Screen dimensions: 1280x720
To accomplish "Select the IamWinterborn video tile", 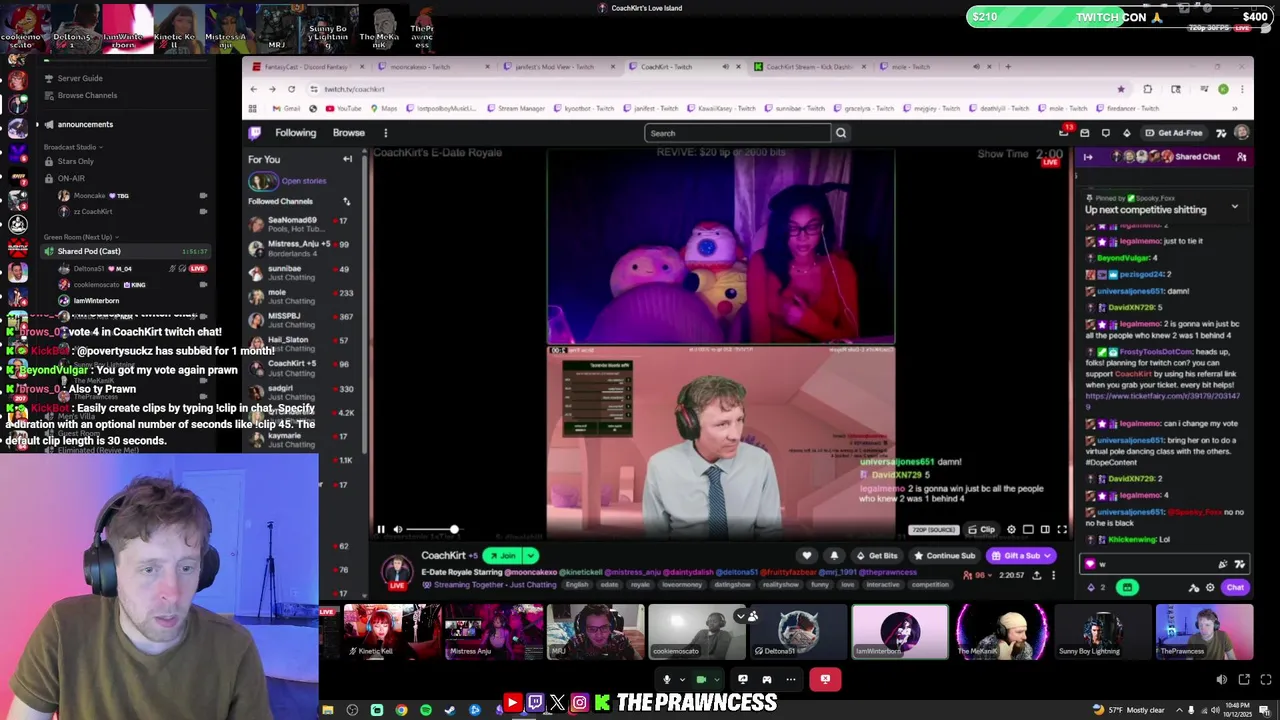I will 900,632.
